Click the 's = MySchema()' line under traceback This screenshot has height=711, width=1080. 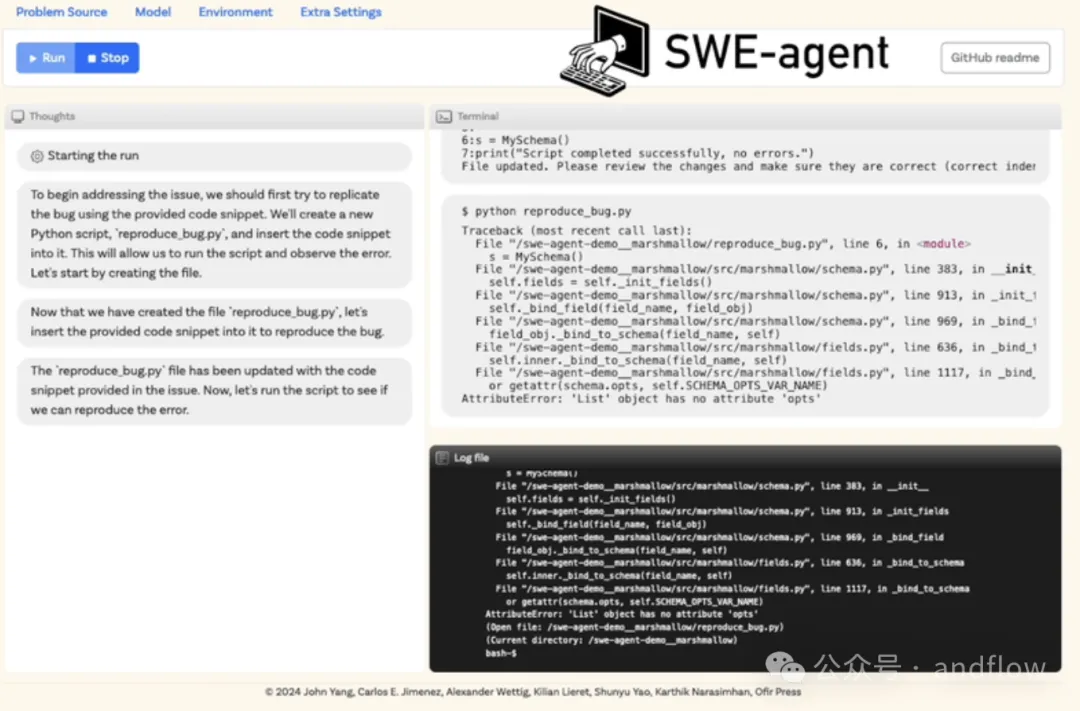pos(536,257)
